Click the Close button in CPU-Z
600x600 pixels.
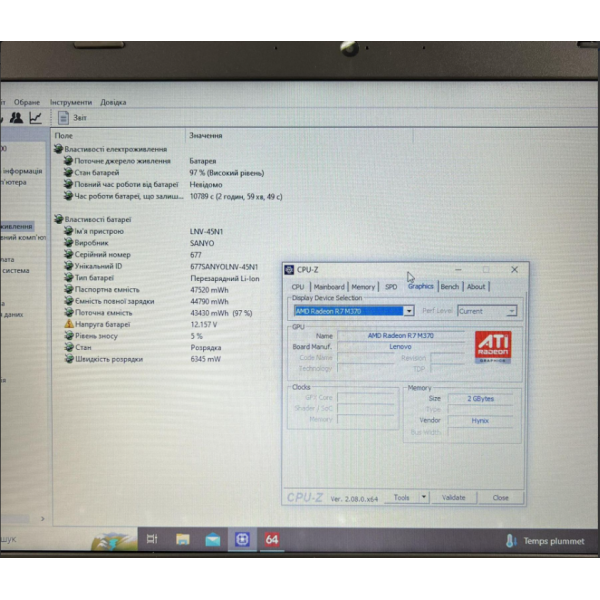coord(501,497)
